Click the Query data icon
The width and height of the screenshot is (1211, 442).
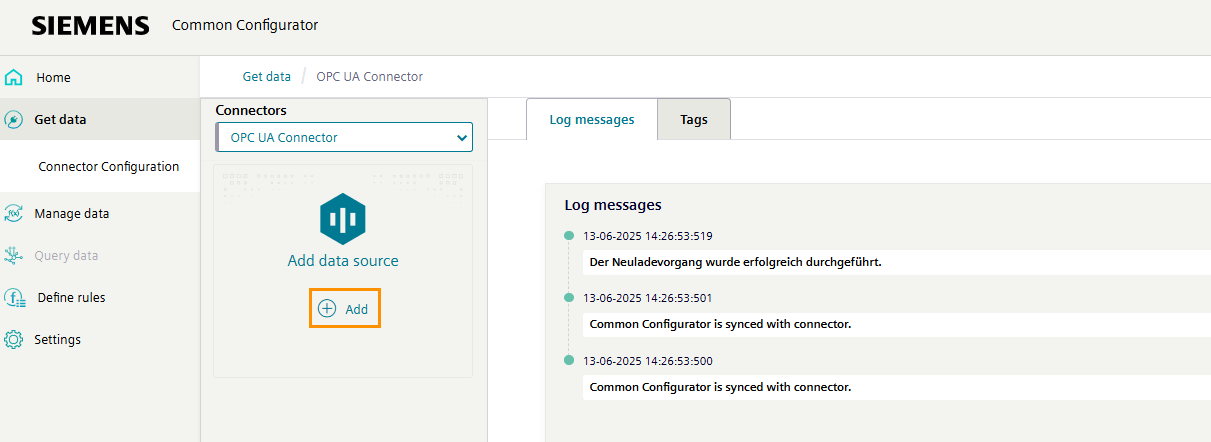click(14, 255)
